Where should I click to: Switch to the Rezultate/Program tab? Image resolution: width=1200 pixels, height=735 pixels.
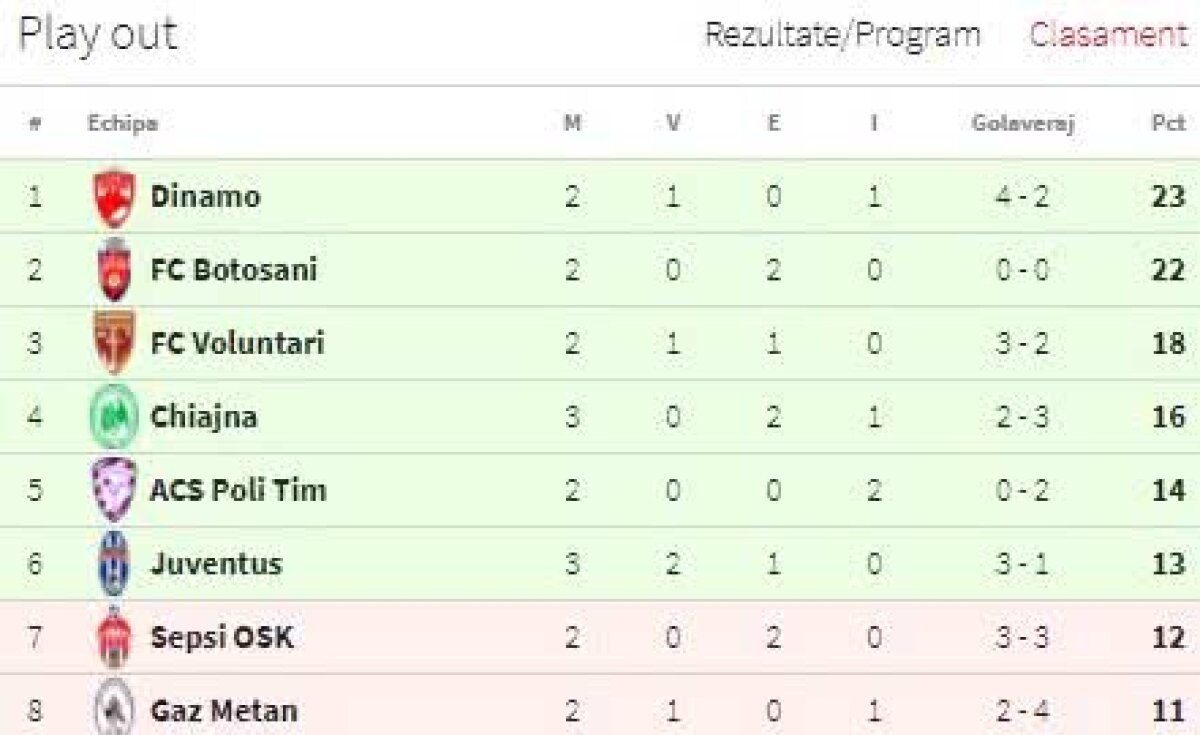[842, 35]
